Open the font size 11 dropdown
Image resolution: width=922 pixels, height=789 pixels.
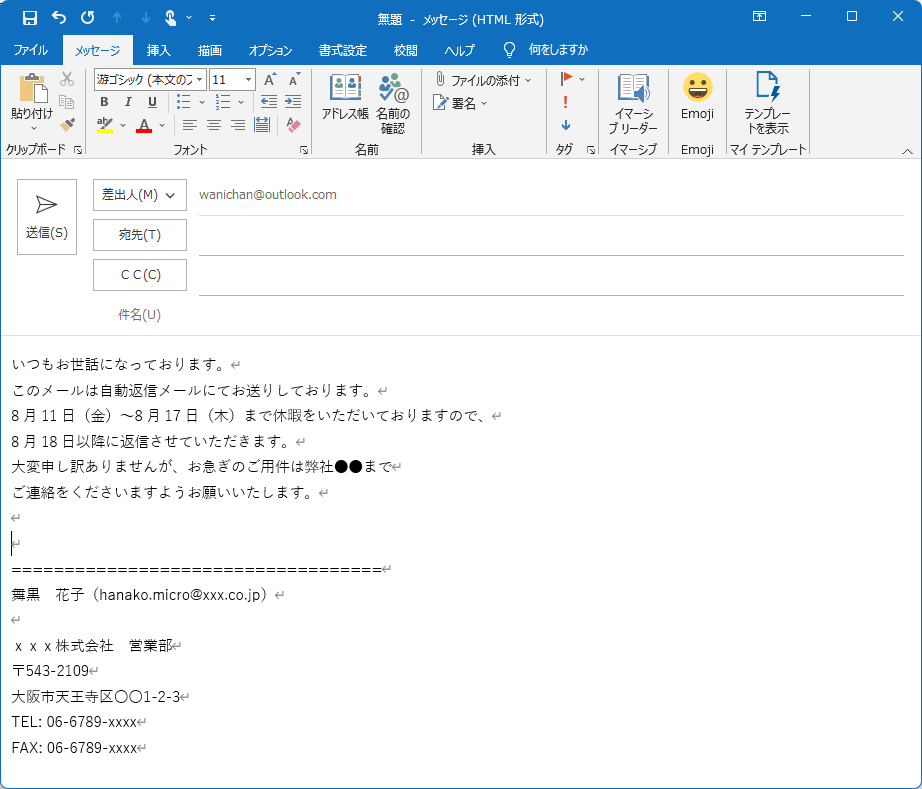[x=249, y=80]
